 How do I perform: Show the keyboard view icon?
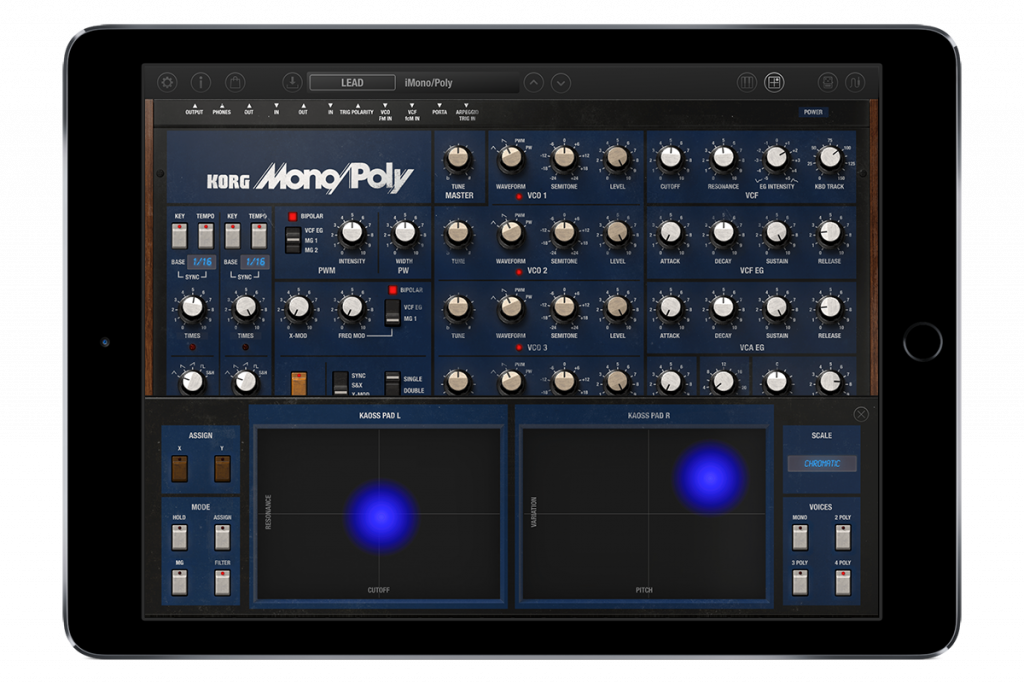point(746,82)
